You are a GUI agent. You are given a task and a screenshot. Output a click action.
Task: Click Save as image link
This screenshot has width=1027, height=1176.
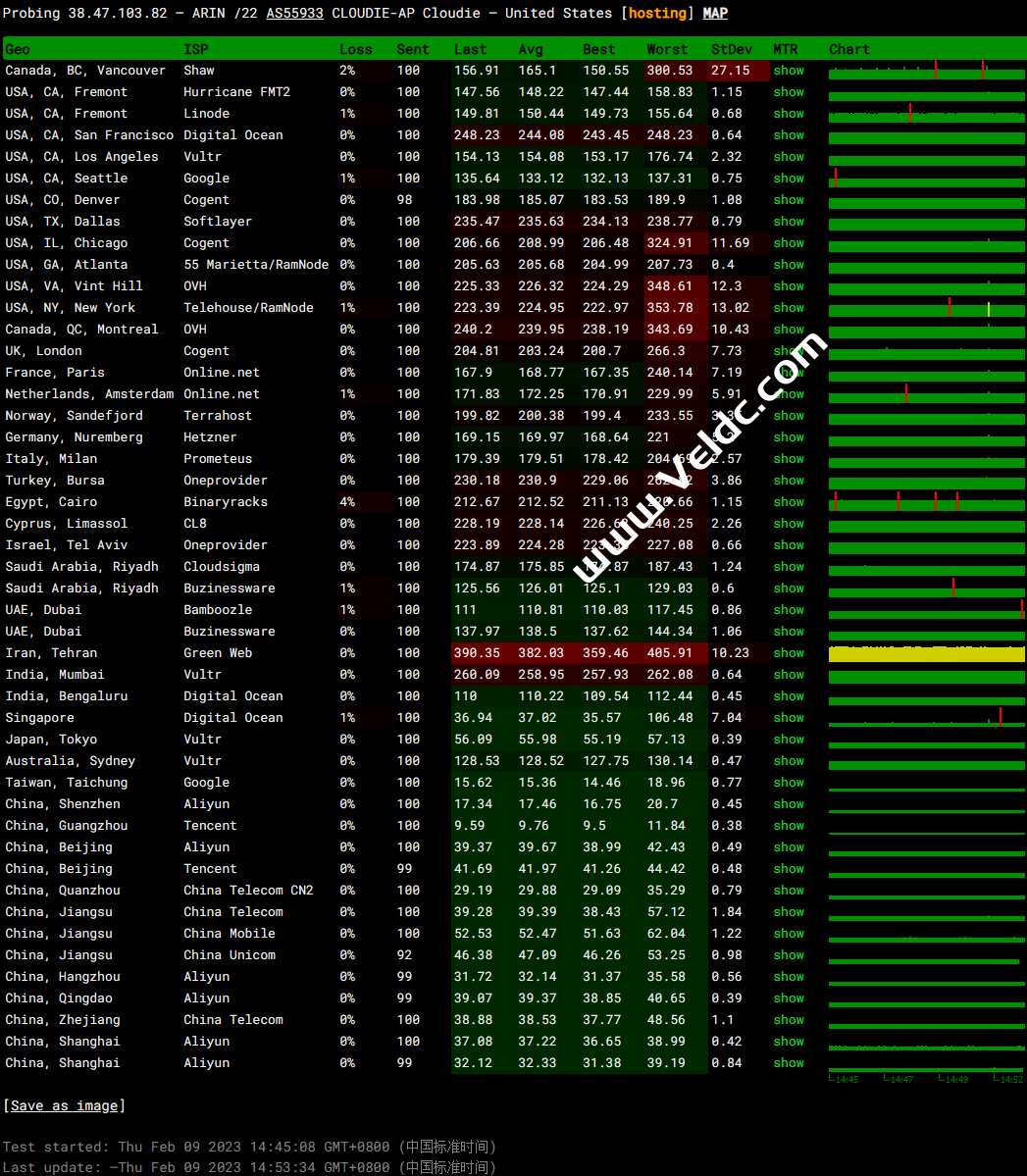click(64, 1105)
